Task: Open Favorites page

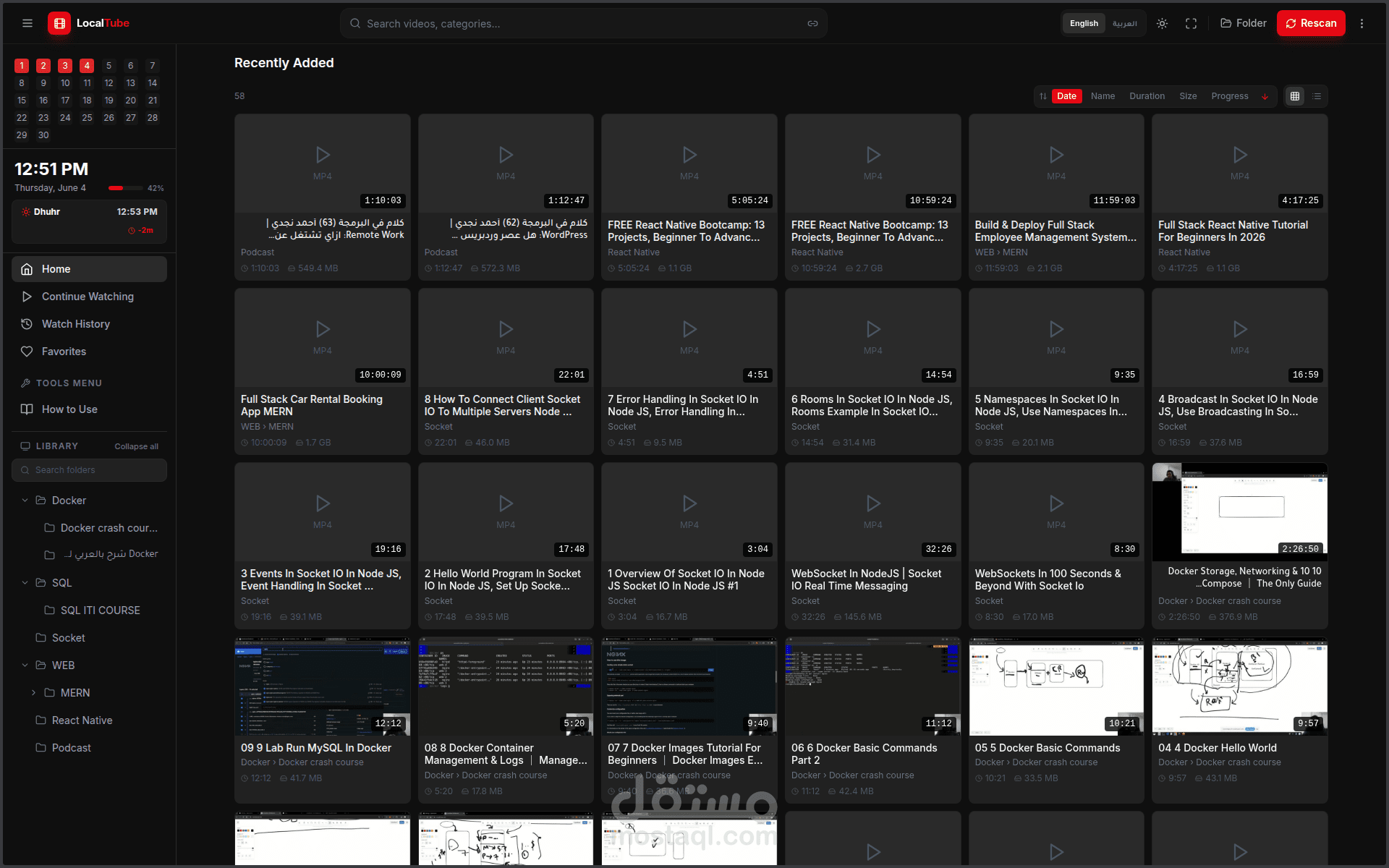Action: (89, 352)
